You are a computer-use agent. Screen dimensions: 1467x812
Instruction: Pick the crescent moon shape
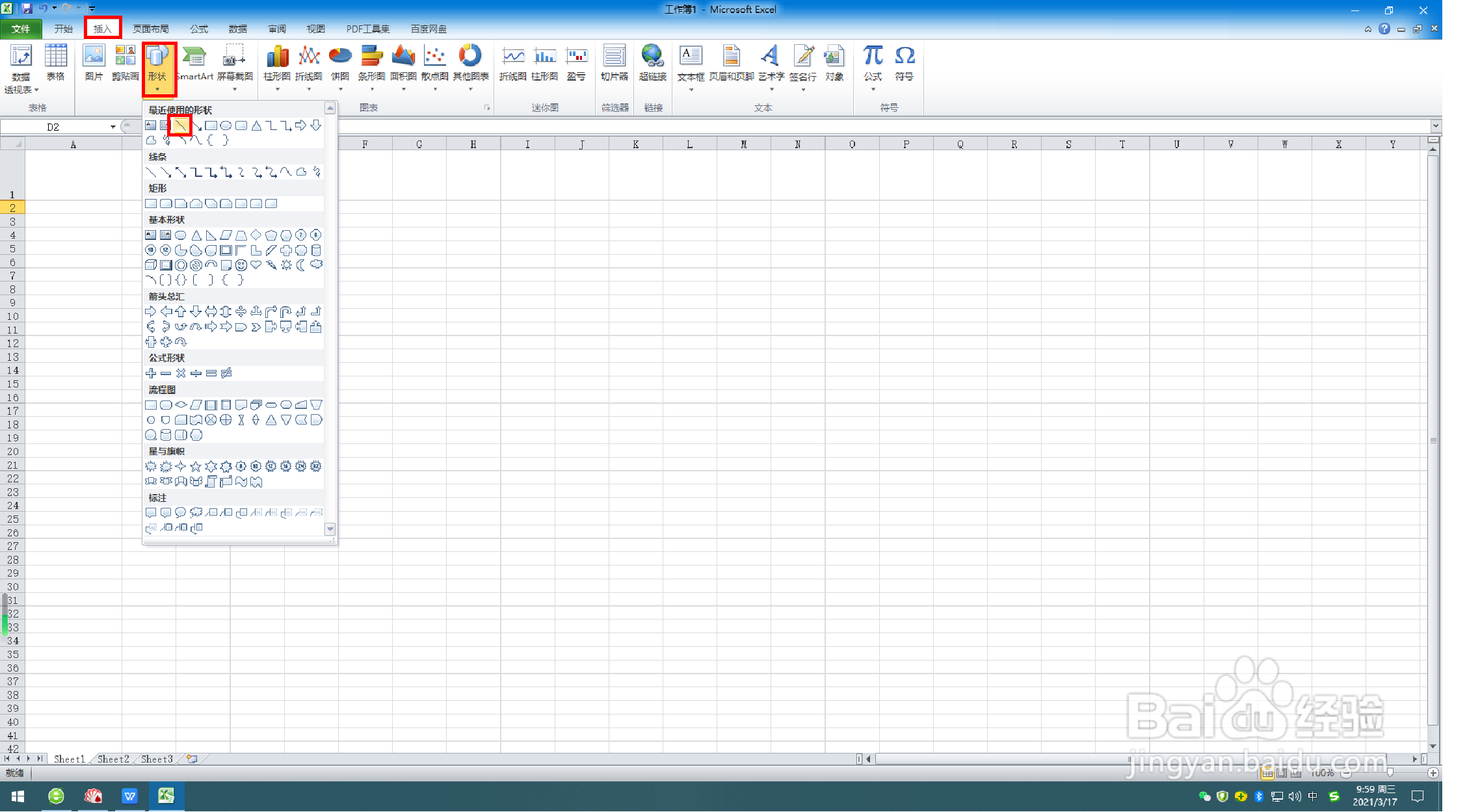(x=301, y=265)
